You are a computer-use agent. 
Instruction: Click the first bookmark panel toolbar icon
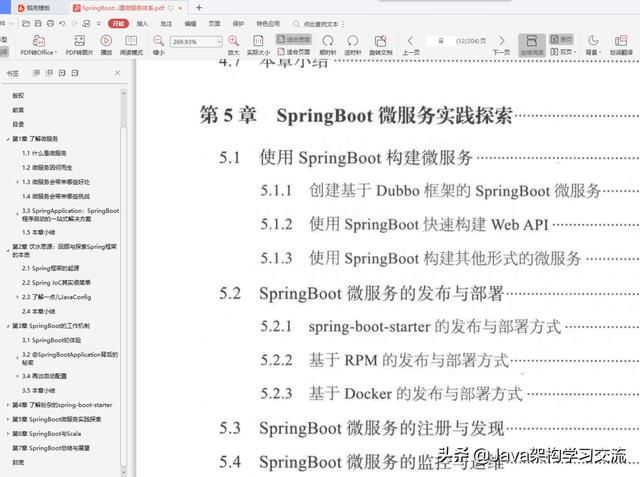[x=36, y=73]
